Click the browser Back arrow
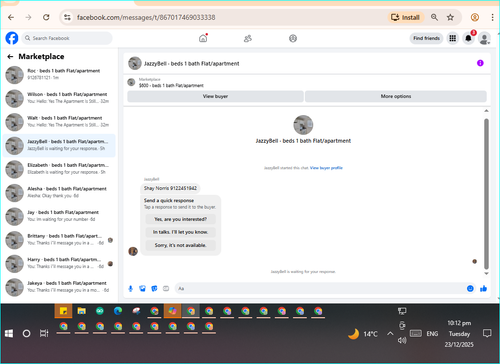500x364 pixels. (11, 17)
